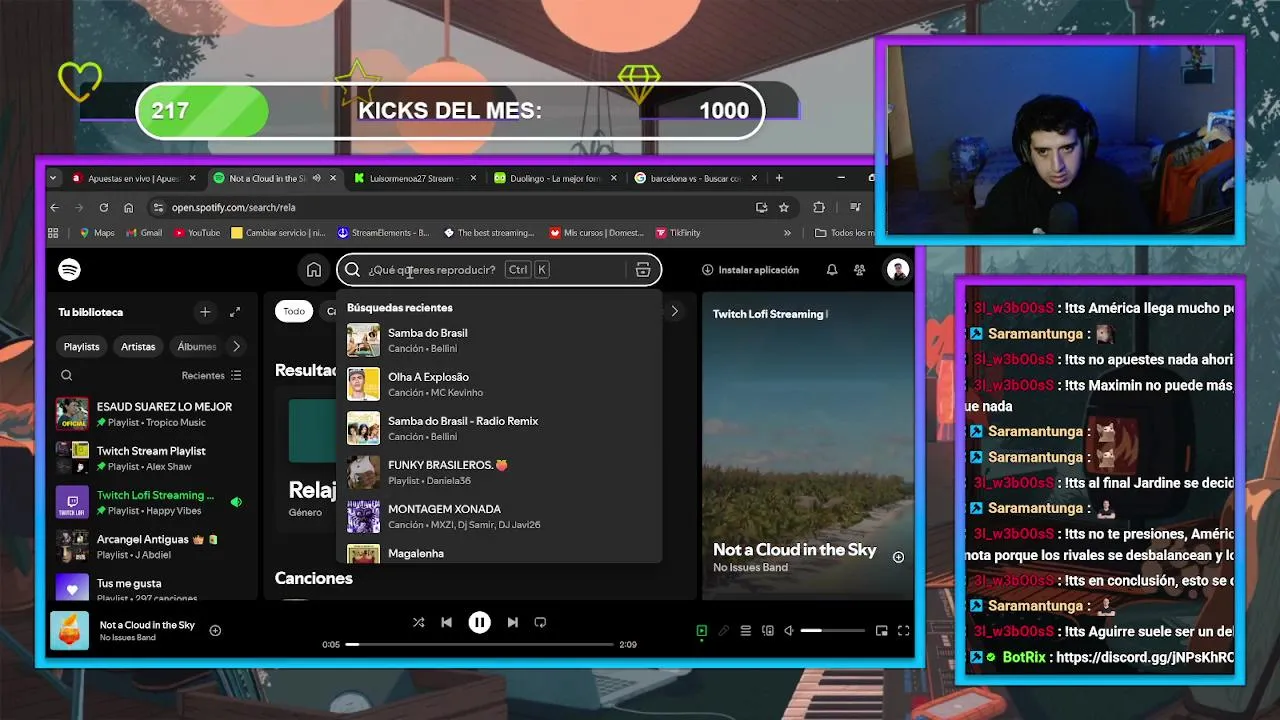
Task: Open the YouTube bookmark
Action: click(x=197, y=233)
